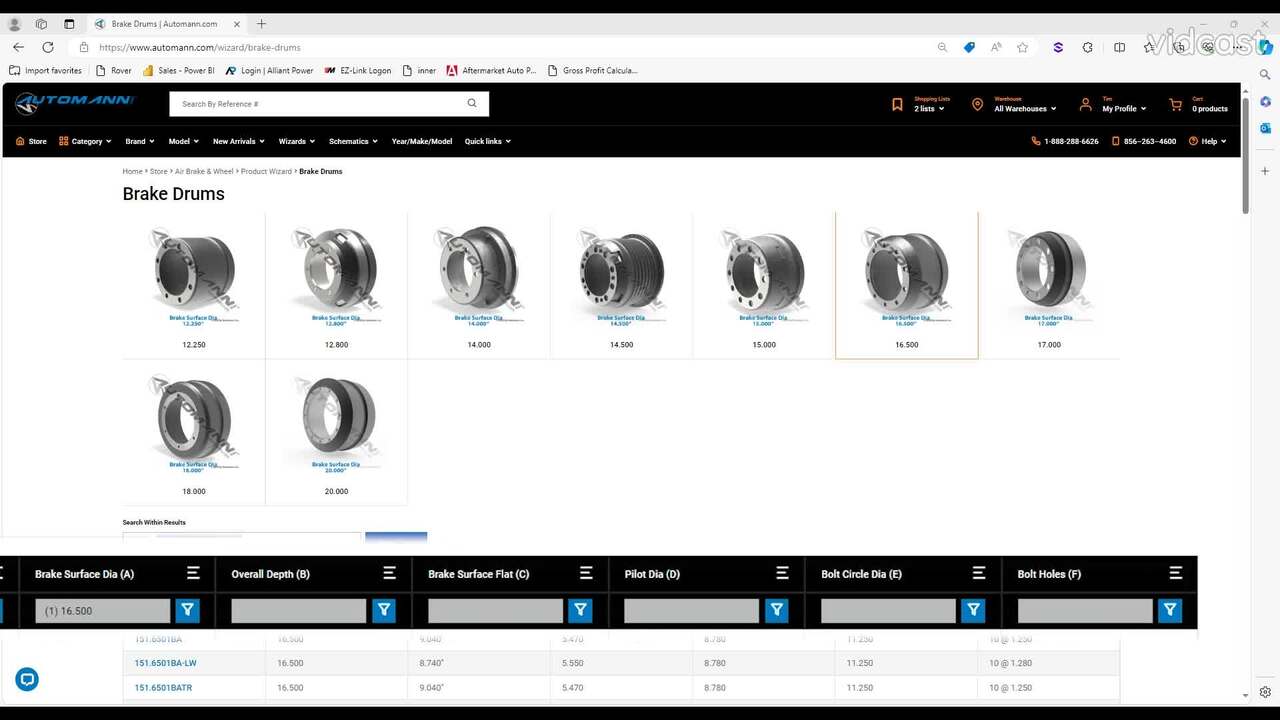Open the Overall Depth (B) column menu icon
Image resolution: width=1280 pixels, height=720 pixels.
pyautogui.click(x=389, y=573)
